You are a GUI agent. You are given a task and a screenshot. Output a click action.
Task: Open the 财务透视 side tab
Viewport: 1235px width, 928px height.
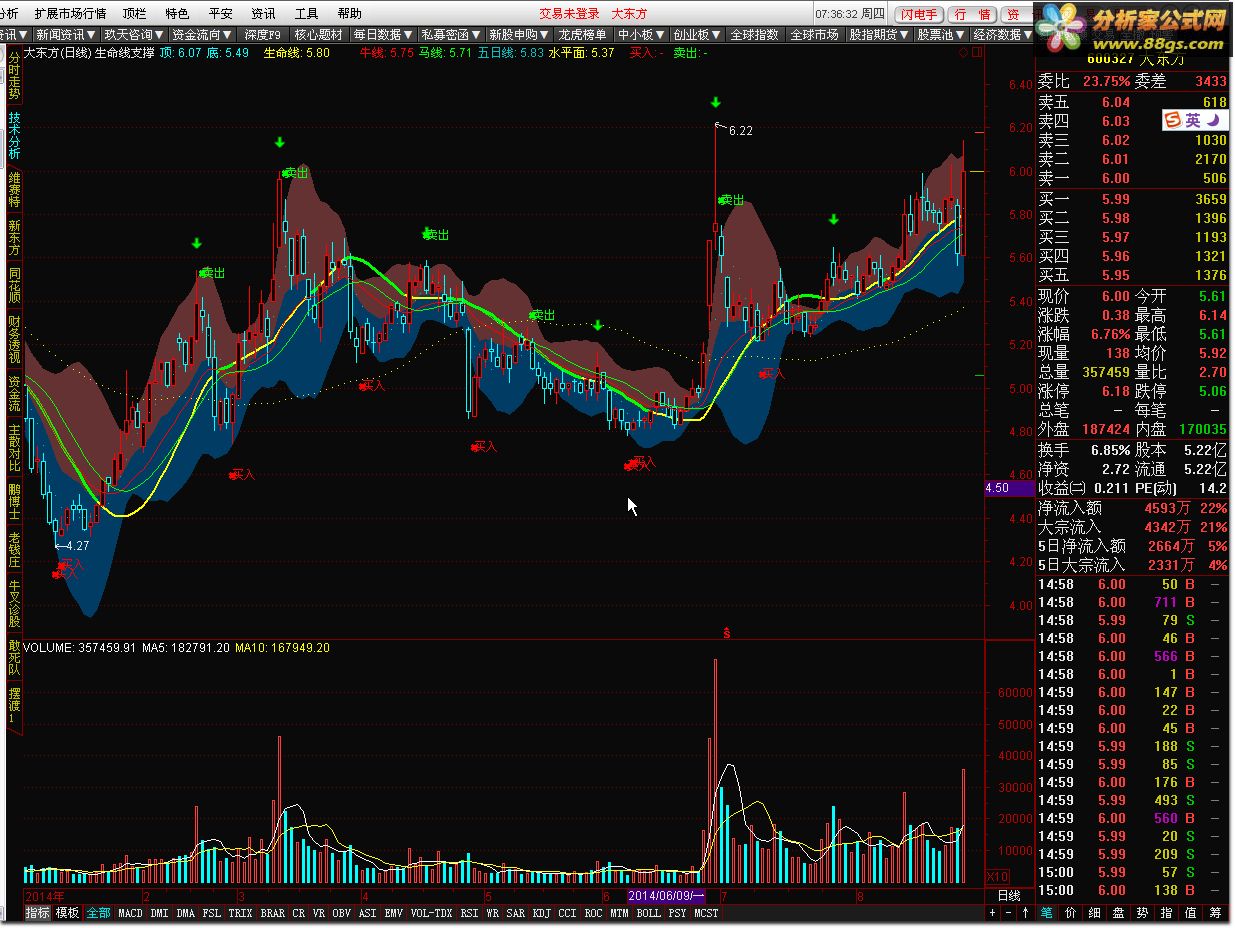(x=14, y=339)
